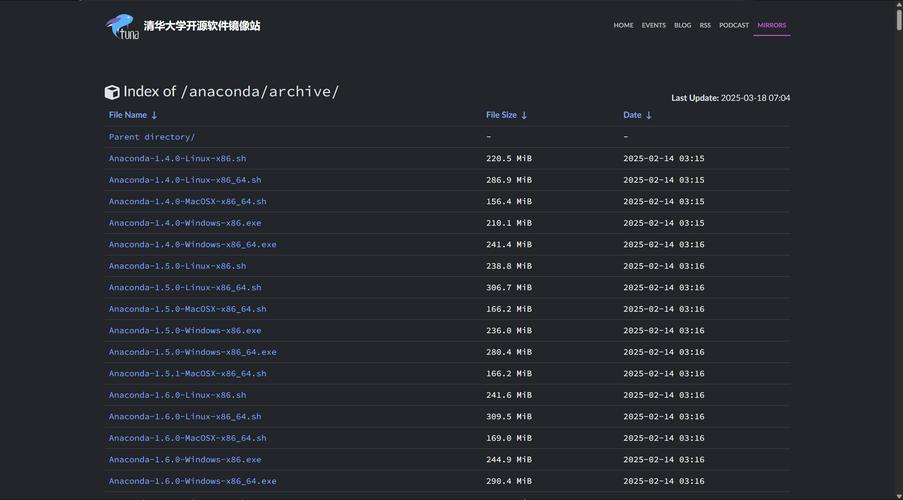Open Anaconda-1.5.1-MacOSX-x86_64.sh link
903x500 pixels.
pos(187,373)
